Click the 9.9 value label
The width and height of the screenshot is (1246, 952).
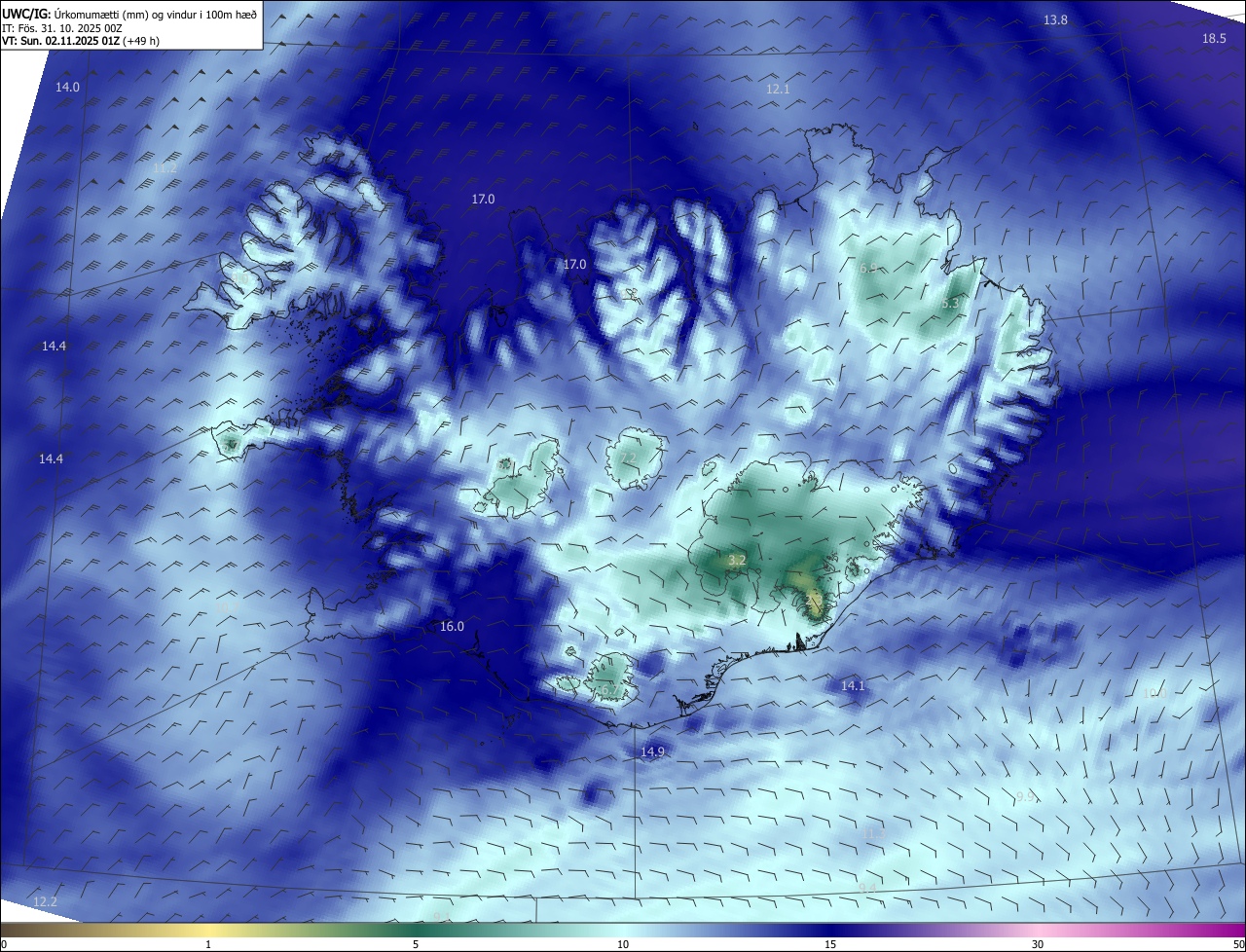[x=1024, y=797]
